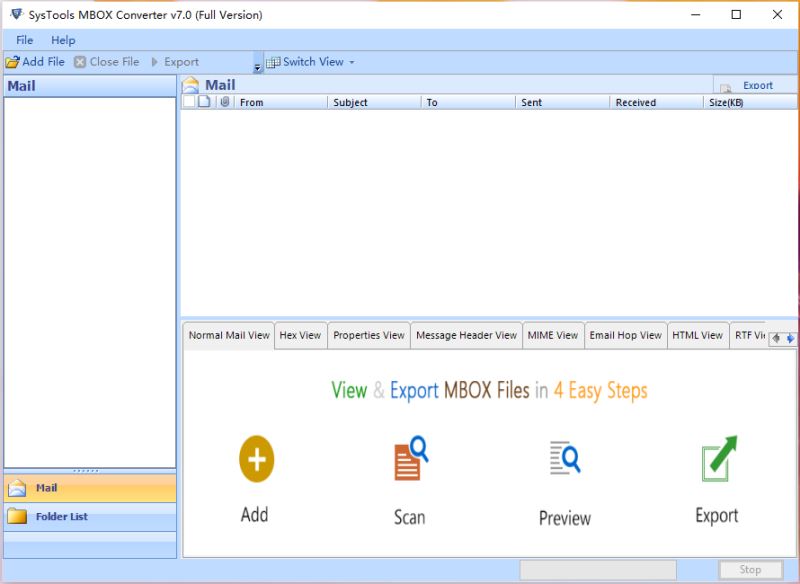
Task: Open the Message Header View tab
Action: (466, 336)
